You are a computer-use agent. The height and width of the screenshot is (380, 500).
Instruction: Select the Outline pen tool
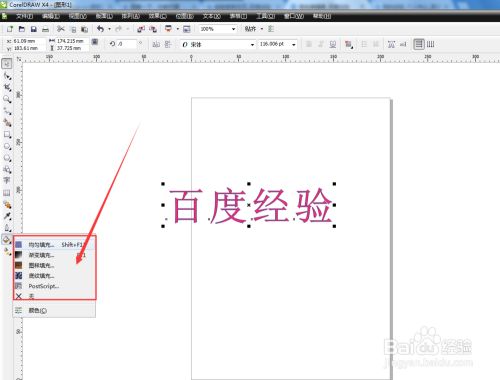pyautogui.click(x=7, y=228)
